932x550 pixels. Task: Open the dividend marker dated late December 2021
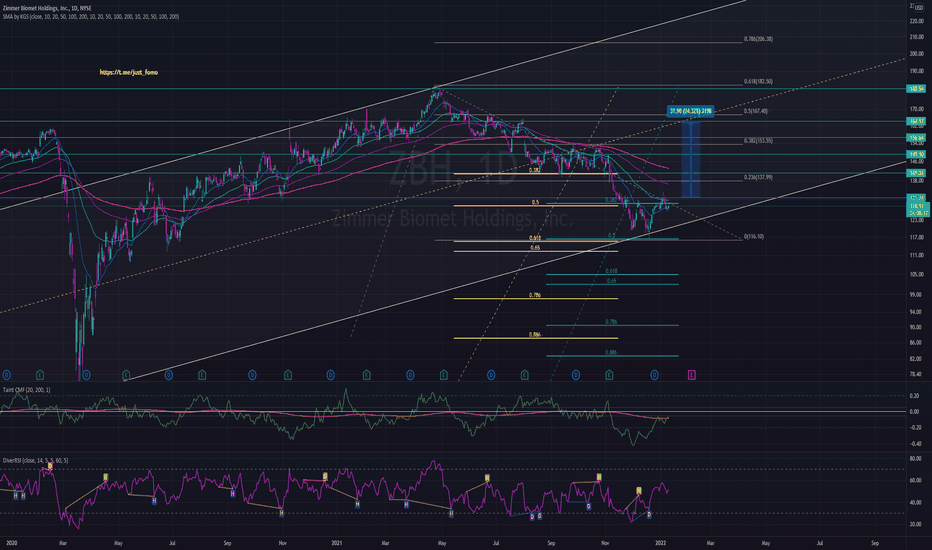coord(654,375)
